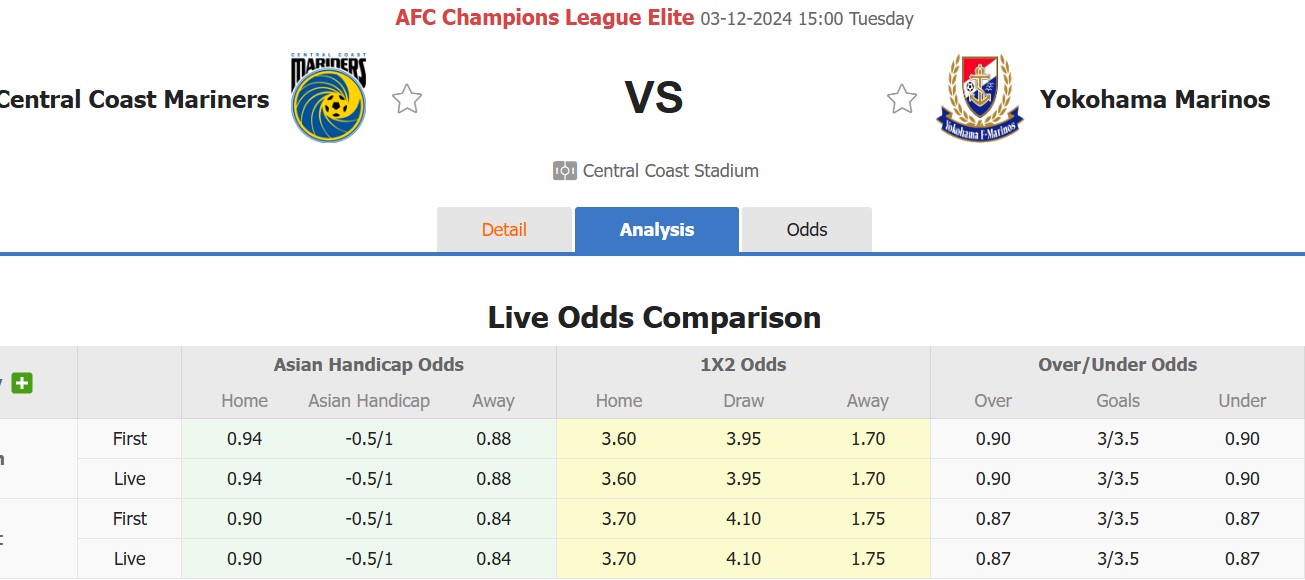Open Central Coast Mariners team name link
Image resolution: width=1305 pixels, height=580 pixels.
click(x=134, y=99)
